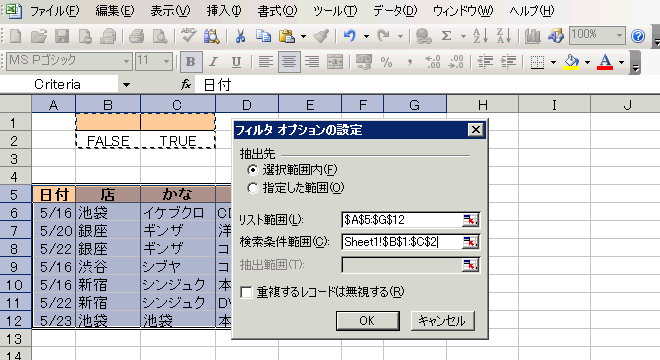Click the yellow Fill Color bucket

[571, 62]
